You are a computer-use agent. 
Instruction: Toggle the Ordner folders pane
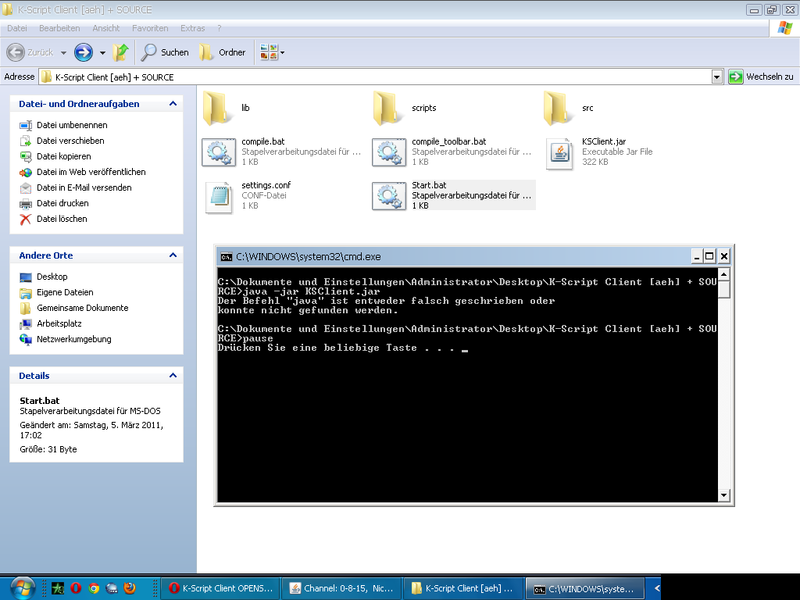(222, 52)
